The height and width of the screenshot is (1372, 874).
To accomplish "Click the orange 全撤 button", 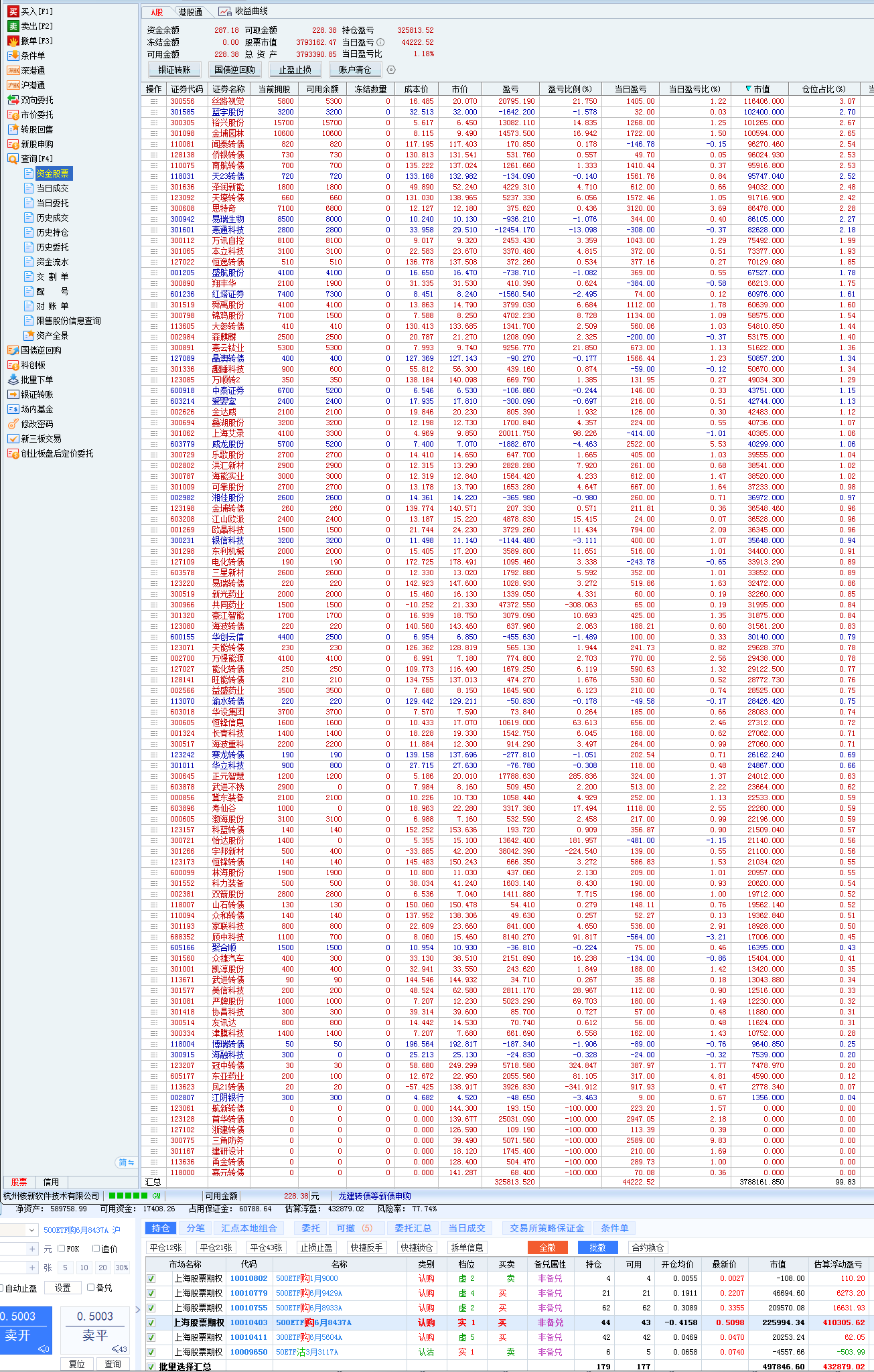I will (548, 1247).
